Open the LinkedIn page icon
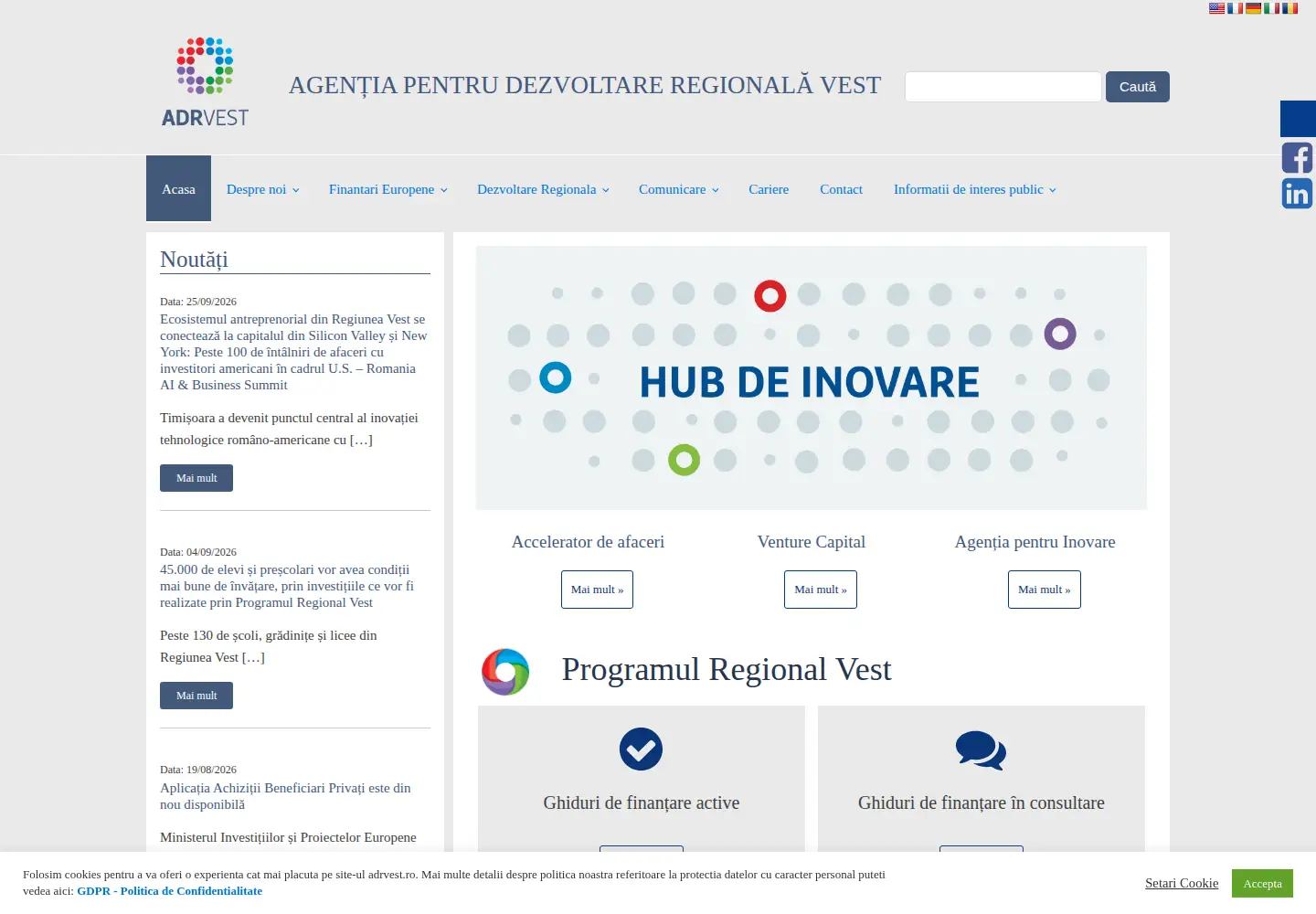This screenshot has width=1316, height=914. pos(1297,194)
